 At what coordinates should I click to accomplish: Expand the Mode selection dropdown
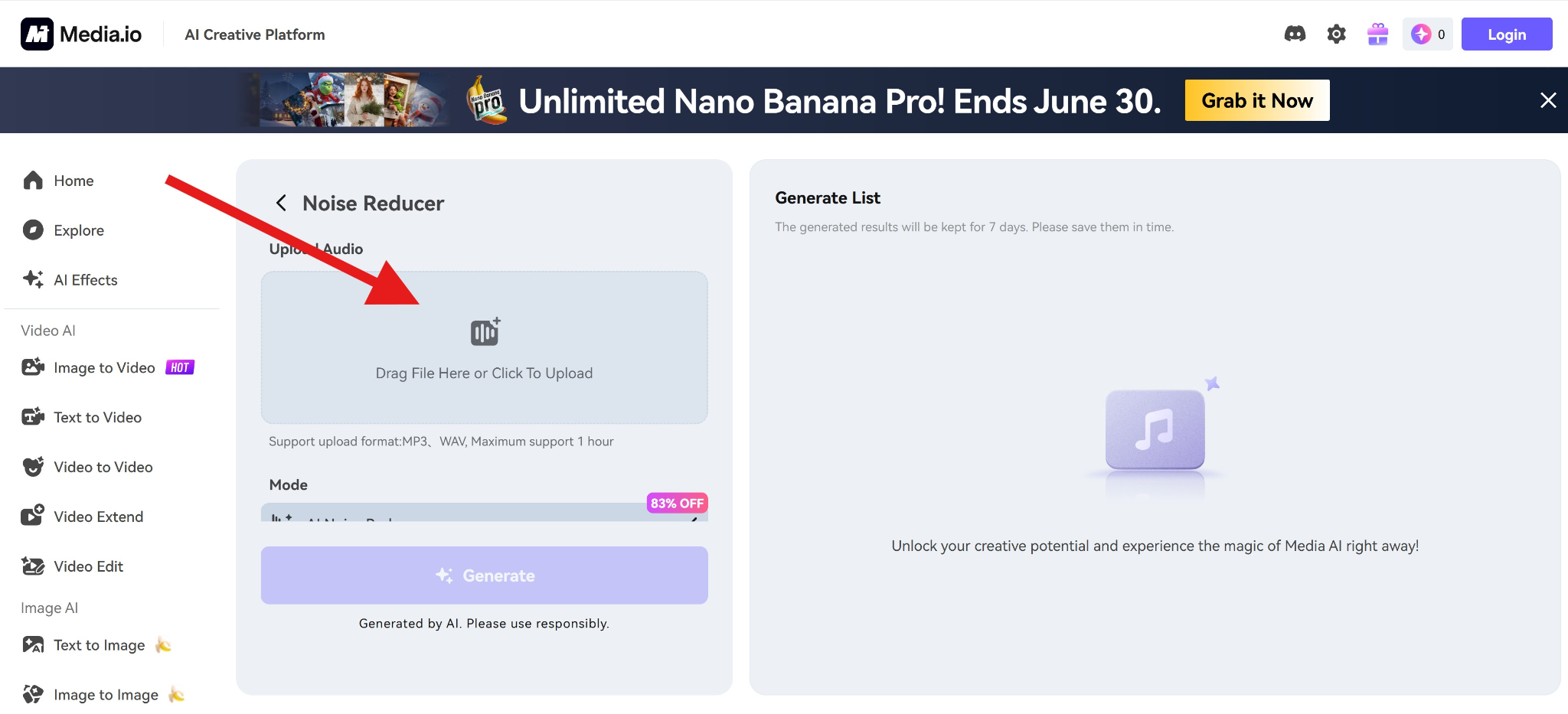[484, 513]
